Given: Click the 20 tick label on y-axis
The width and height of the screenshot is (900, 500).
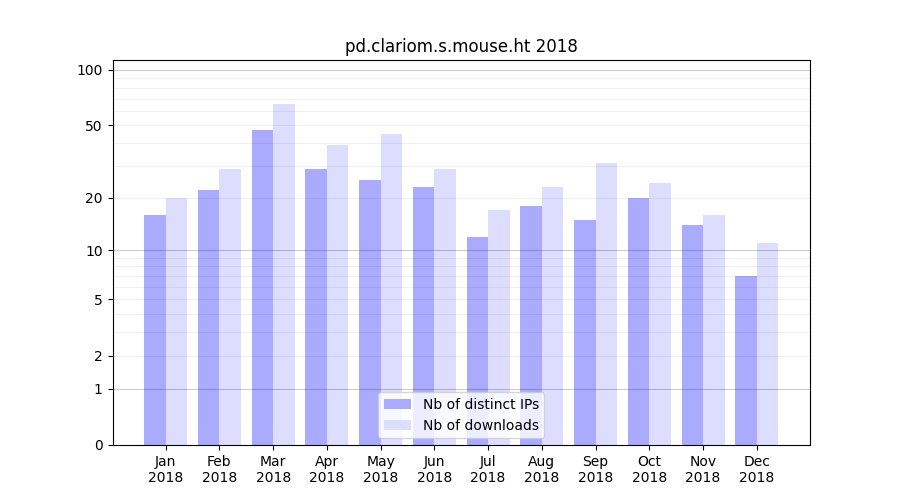Looking at the screenshot, I should pyautogui.click(x=93, y=198).
